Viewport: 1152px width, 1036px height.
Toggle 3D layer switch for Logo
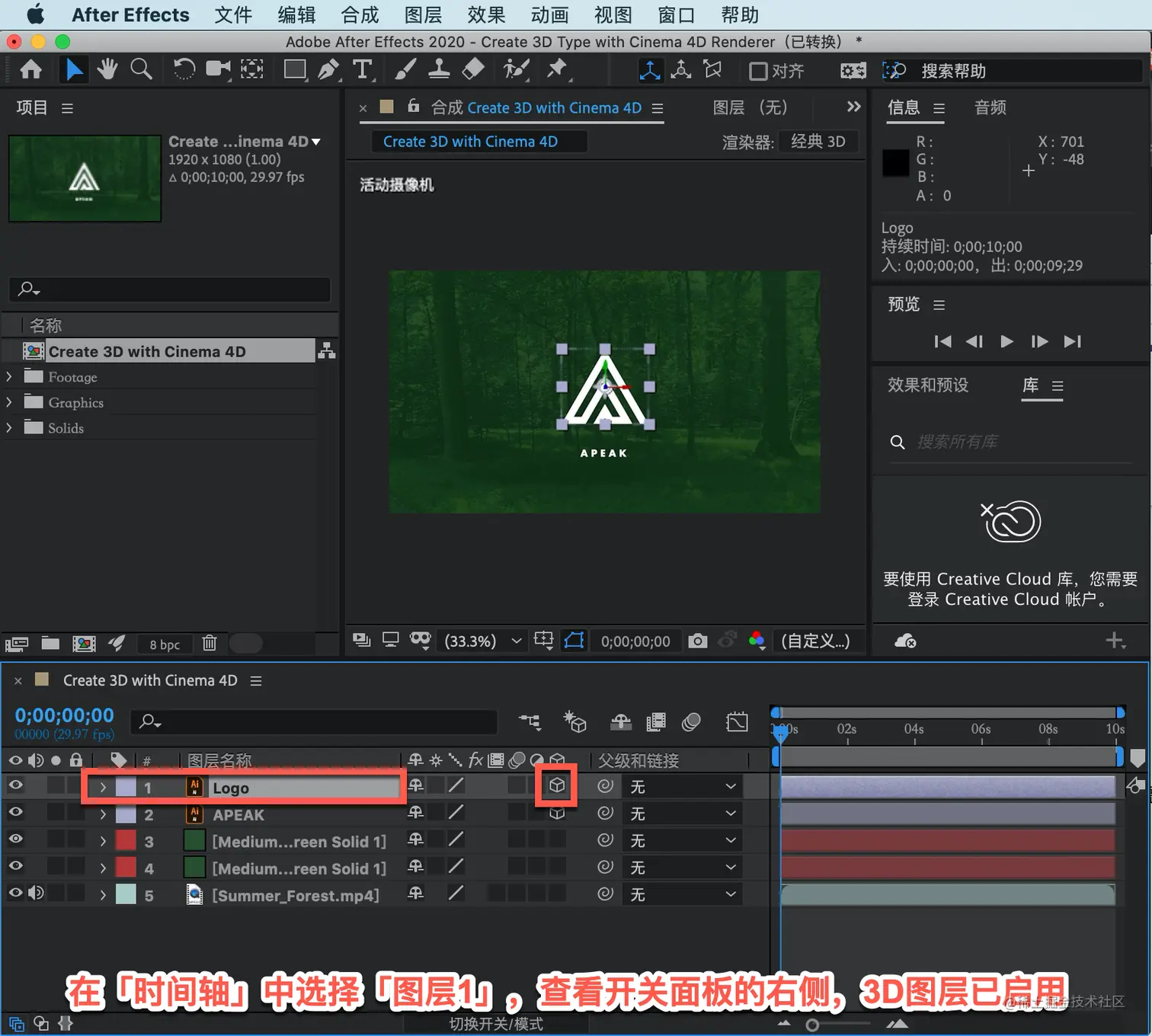point(557,785)
